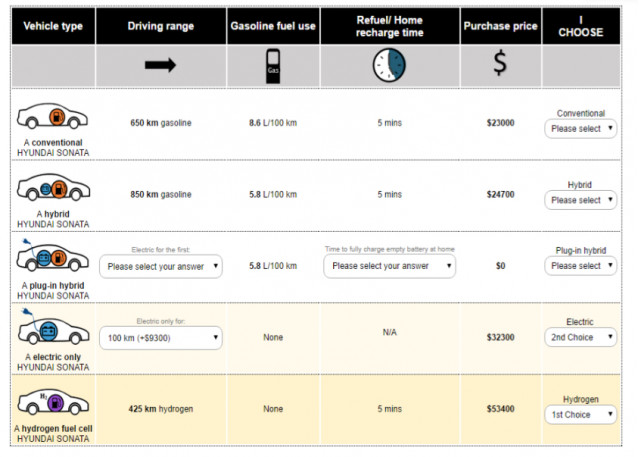640x457 pixels.
Task: Click the $53400 hydrogen purchase price
Action: tap(500, 409)
